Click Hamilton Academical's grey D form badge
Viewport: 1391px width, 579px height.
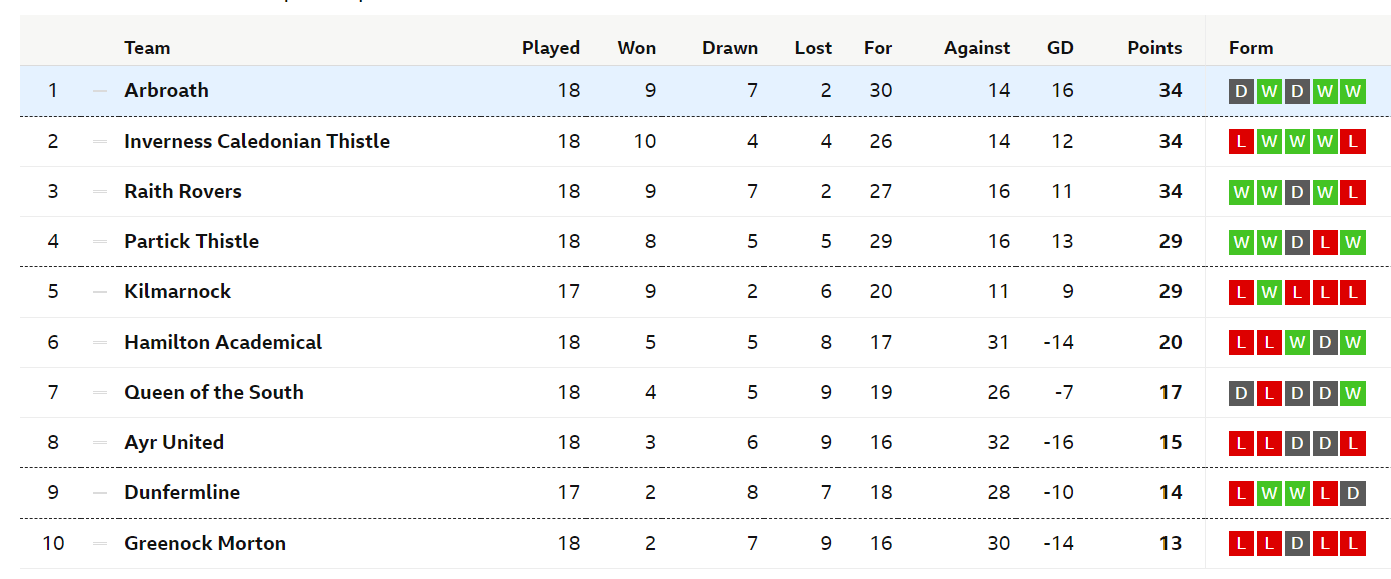tap(1325, 343)
